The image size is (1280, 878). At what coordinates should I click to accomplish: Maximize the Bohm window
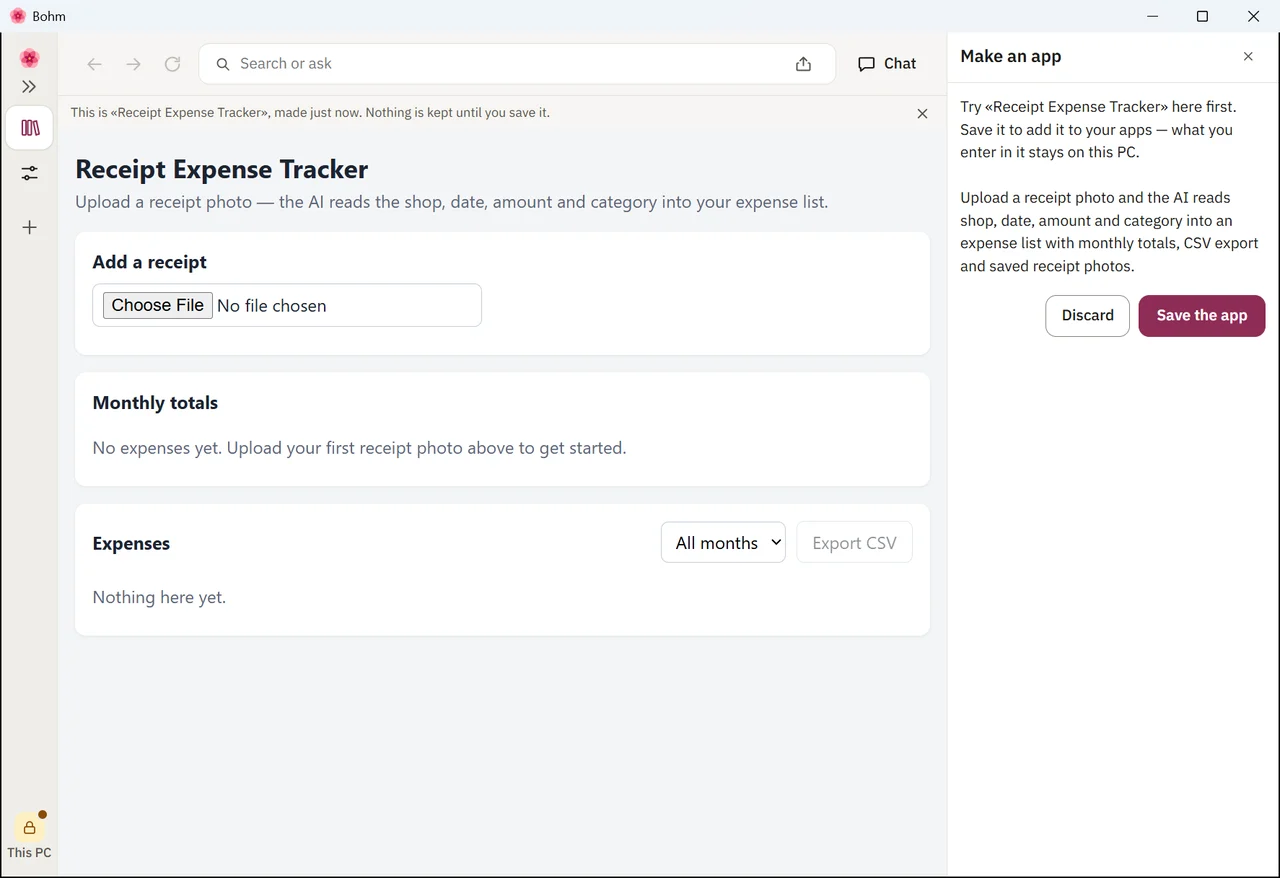(1202, 16)
